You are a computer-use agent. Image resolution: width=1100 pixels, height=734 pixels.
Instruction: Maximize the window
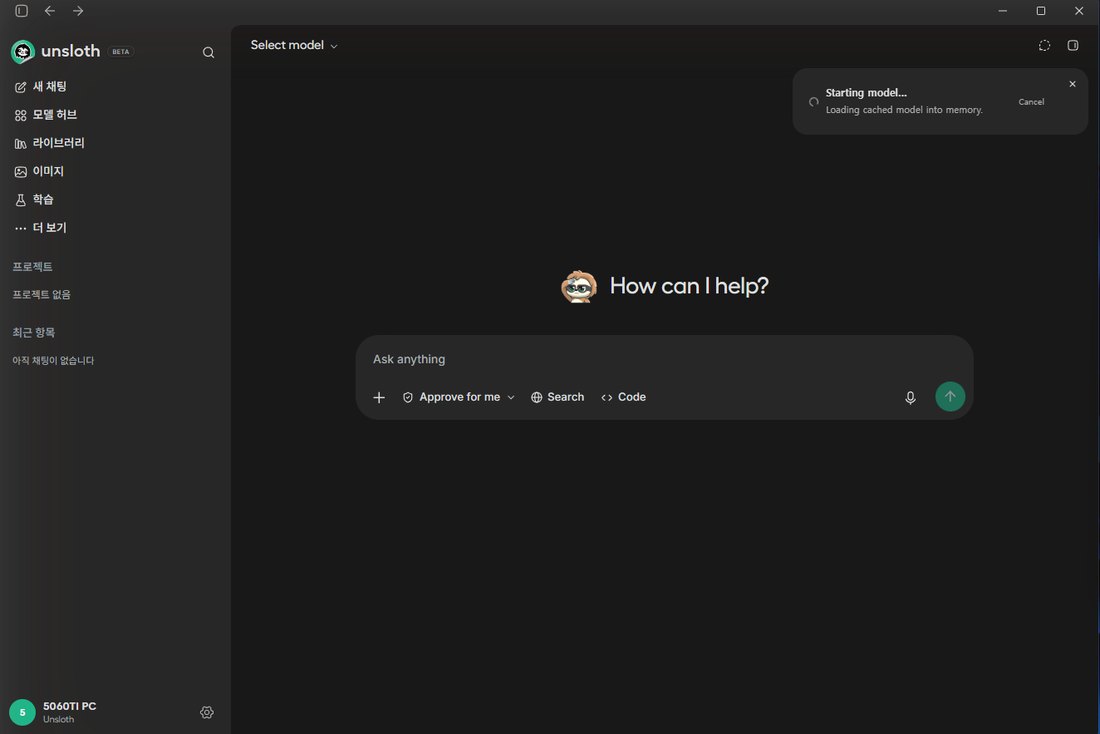click(x=1041, y=11)
